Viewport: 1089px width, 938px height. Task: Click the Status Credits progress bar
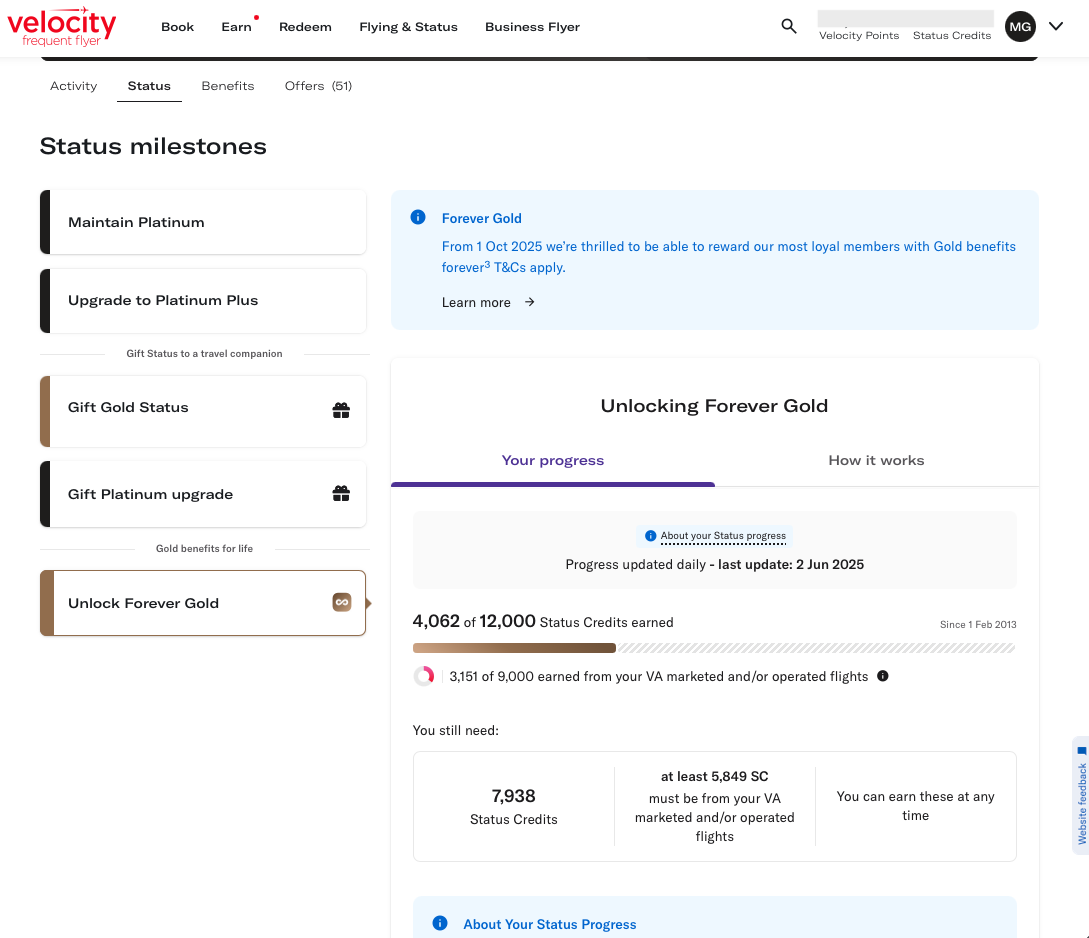point(714,648)
